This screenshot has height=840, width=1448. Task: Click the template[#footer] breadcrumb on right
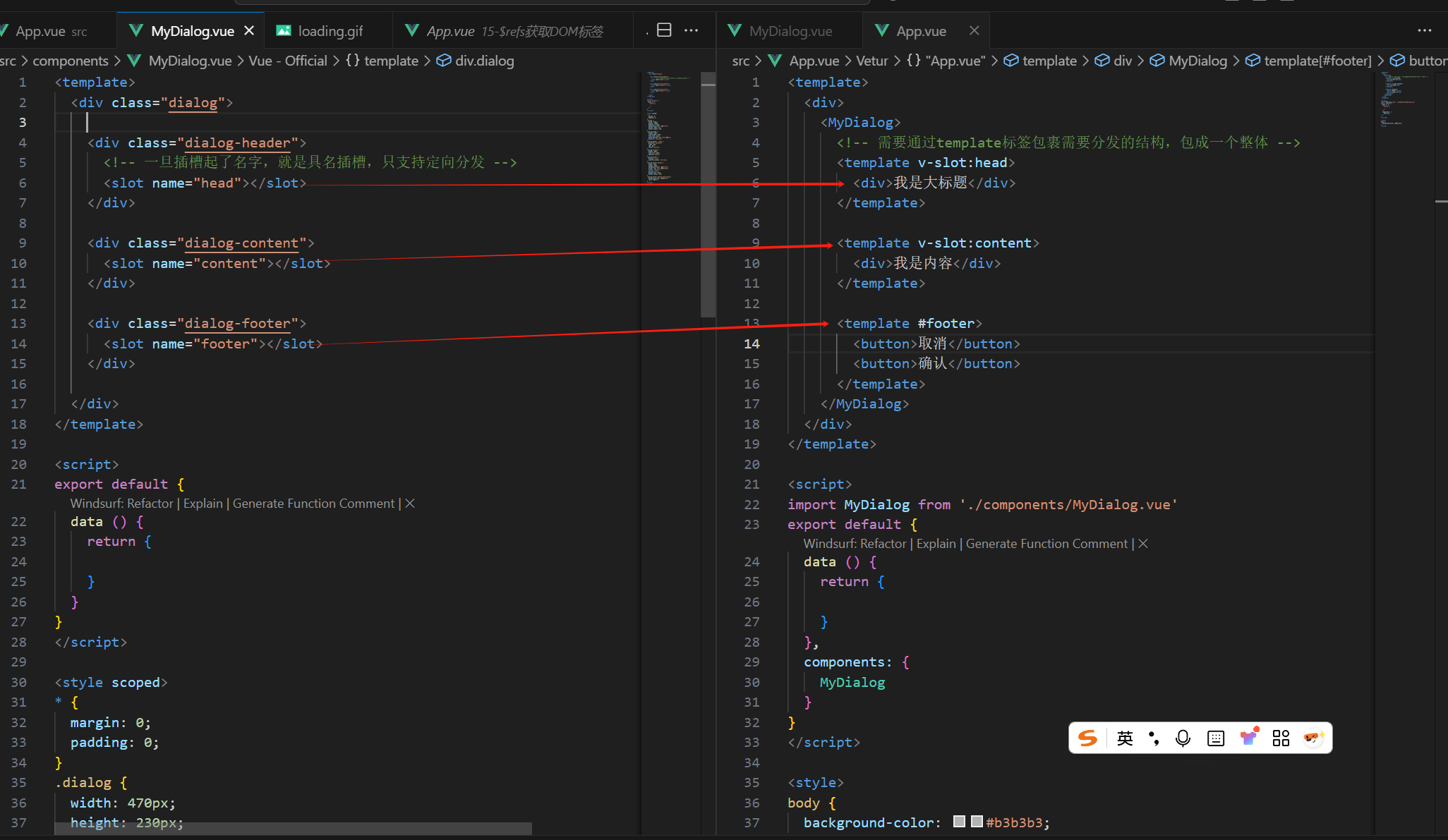coord(1317,61)
